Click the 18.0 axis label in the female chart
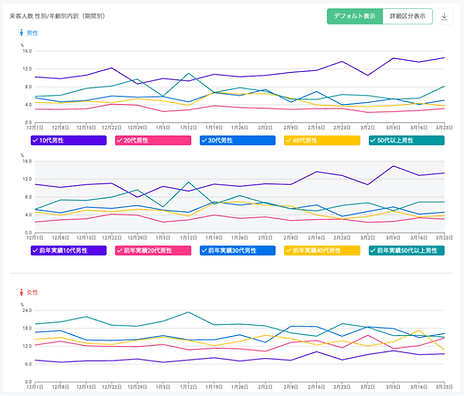This screenshot has height=396, width=464. click(x=27, y=328)
